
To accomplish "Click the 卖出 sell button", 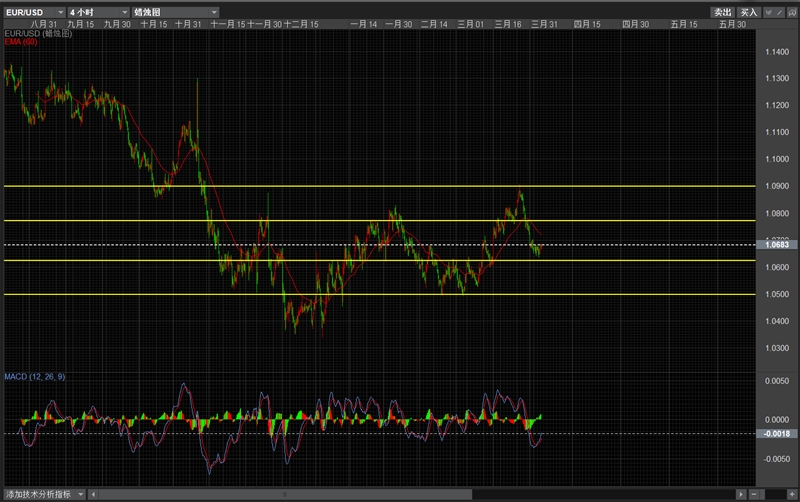I will pos(722,12).
